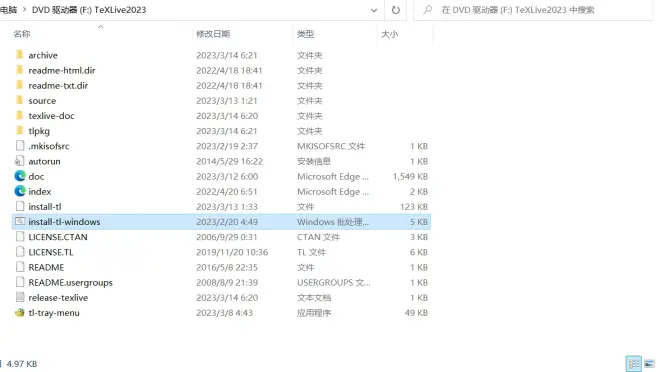Click the Edge icon next to doc
This screenshot has width=660, height=372.
click(x=20, y=176)
